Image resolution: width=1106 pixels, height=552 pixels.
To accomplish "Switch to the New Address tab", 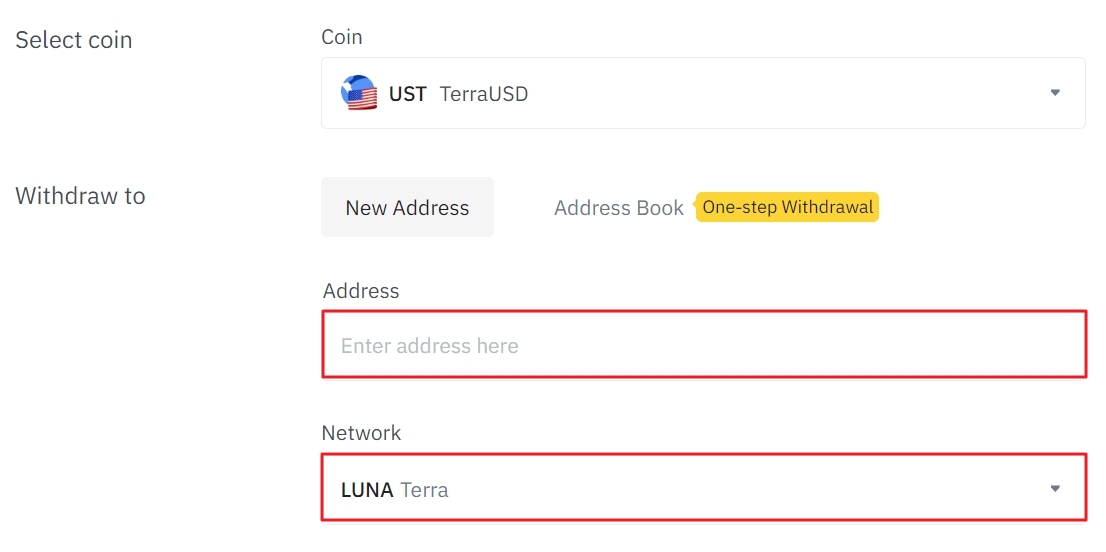I will (x=407, y=208).
